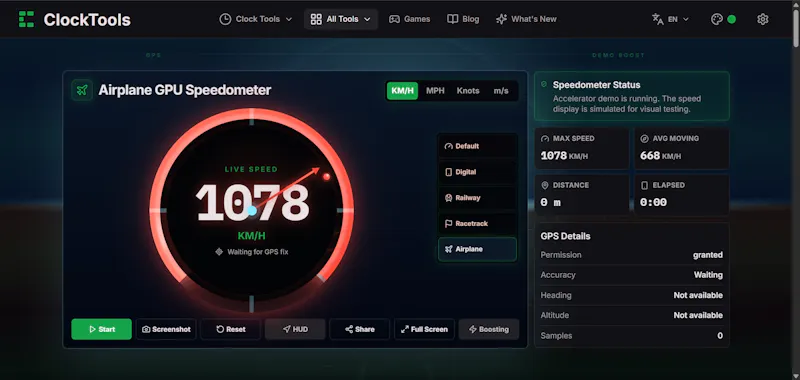Toggle the HUD mode button
Viewport: 800px width, 380px height.
click(295, 329)
